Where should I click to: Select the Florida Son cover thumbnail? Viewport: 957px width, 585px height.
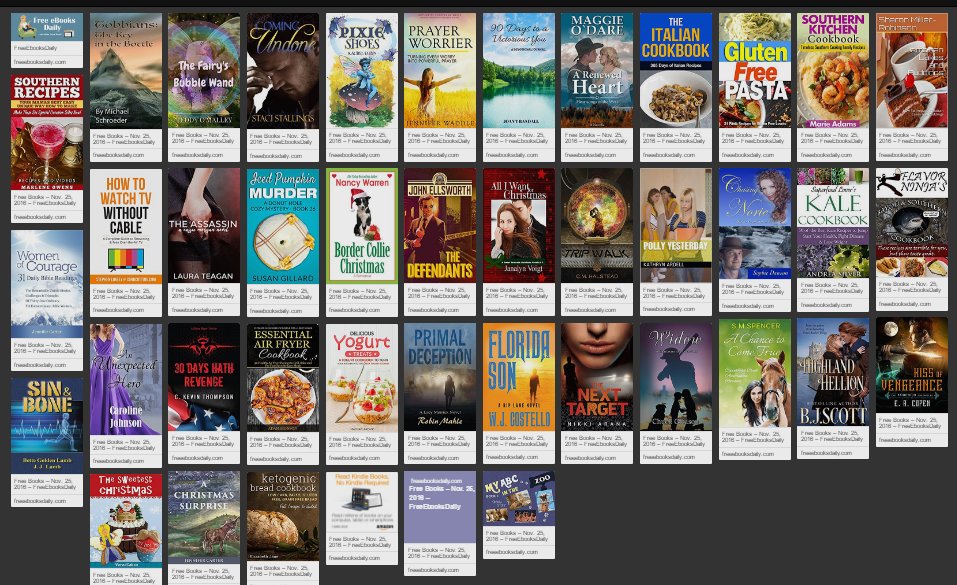518,380
